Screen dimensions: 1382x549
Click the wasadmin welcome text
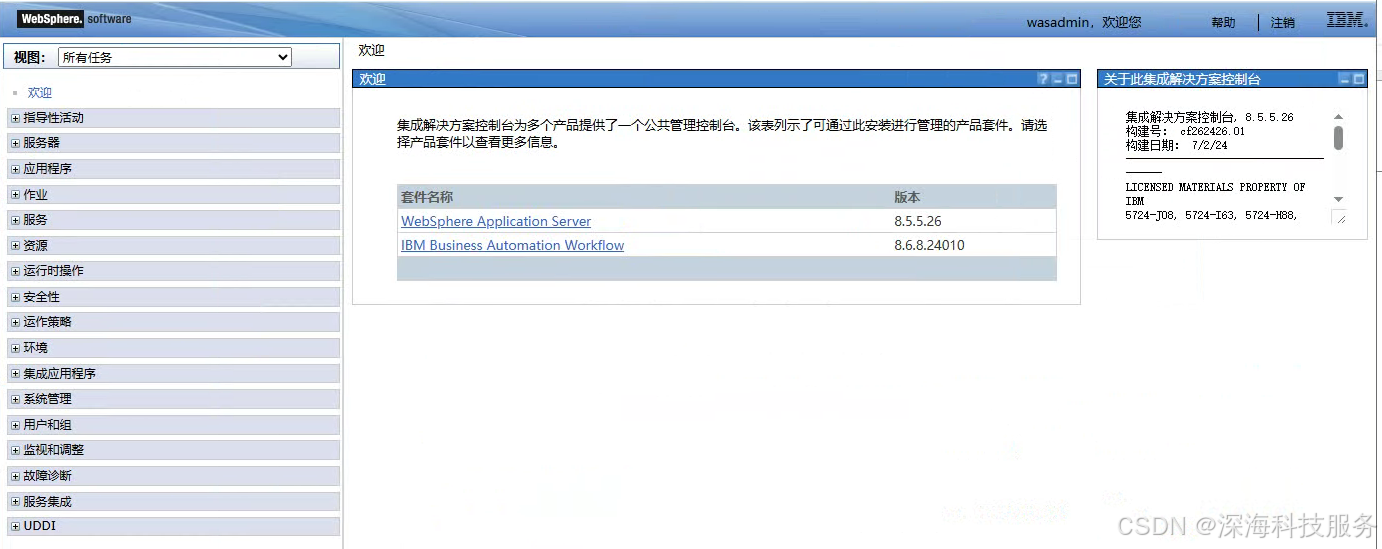tap(1083, 22)
